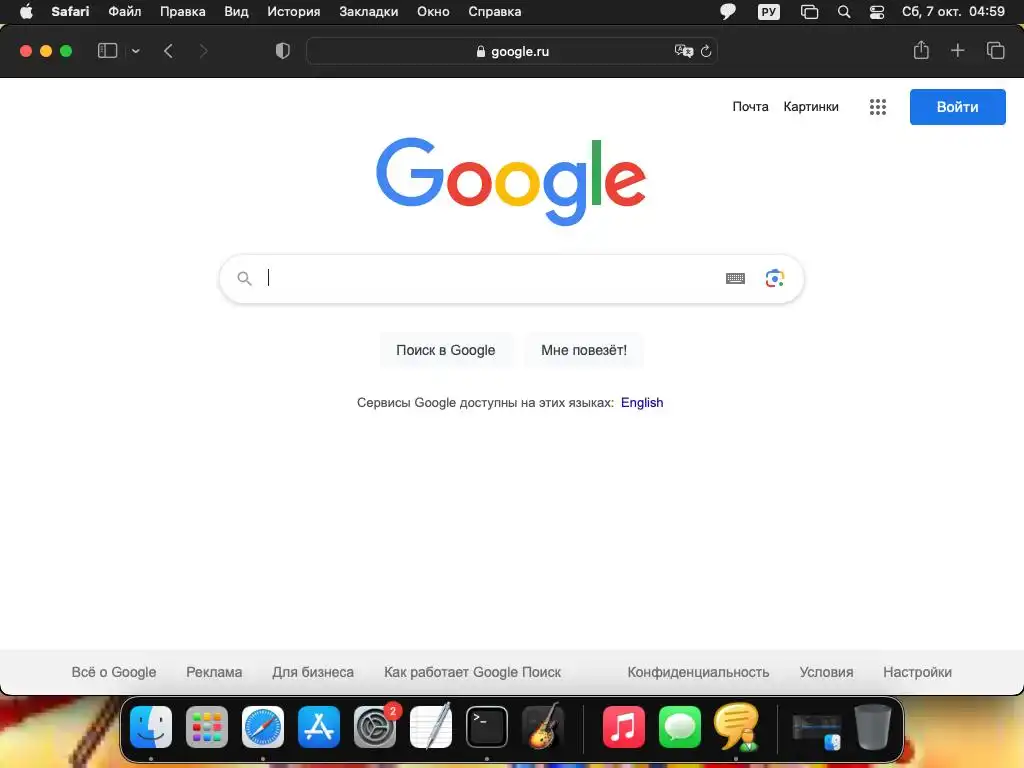1024x768 pixels.
Task: Open the Почта link
Action: click(x=750, y=106)
